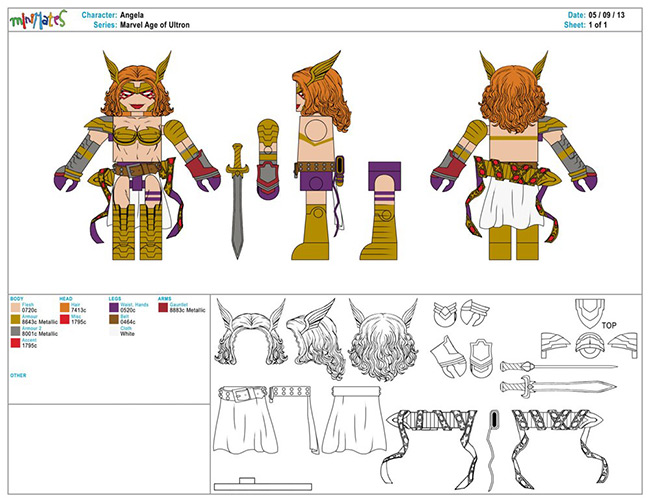Click the '8643c Metallic' color code

point(40,322)
